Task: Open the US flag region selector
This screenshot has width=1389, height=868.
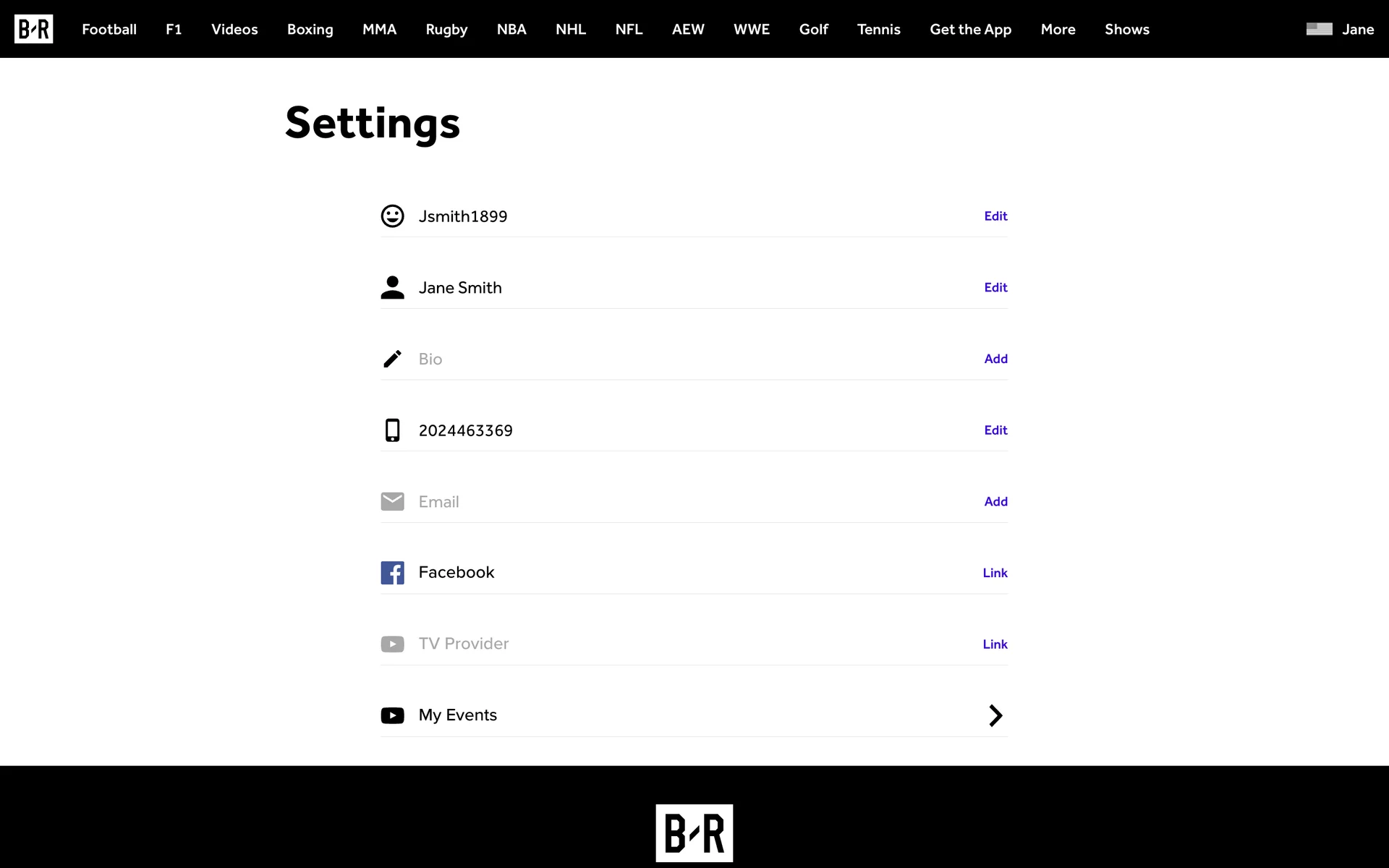Action: 1319,29
